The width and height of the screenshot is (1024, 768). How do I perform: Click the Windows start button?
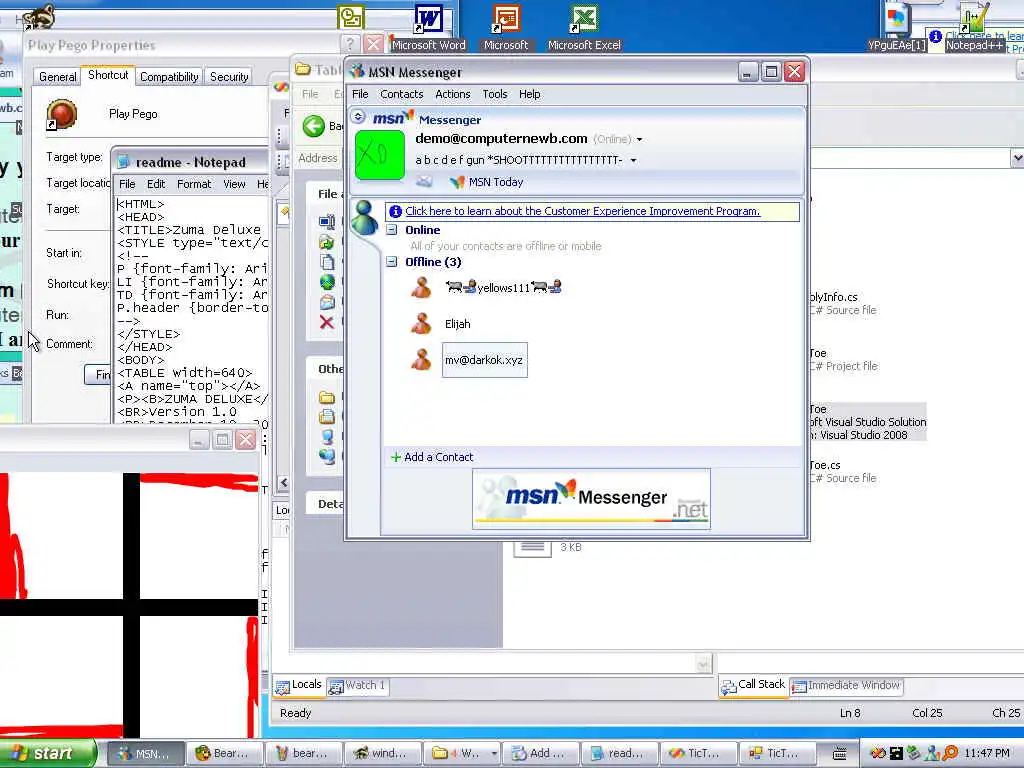tap(48, 754)
